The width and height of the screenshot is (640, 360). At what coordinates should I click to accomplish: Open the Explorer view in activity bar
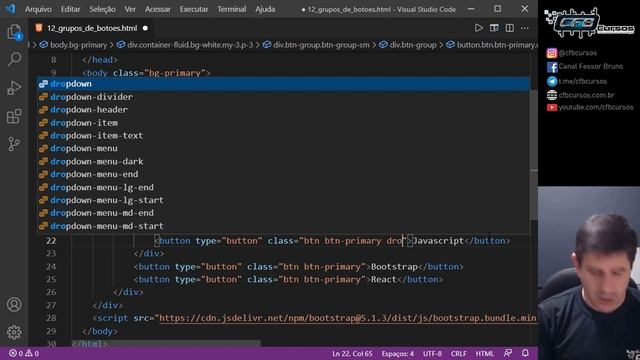pos(14,32)
